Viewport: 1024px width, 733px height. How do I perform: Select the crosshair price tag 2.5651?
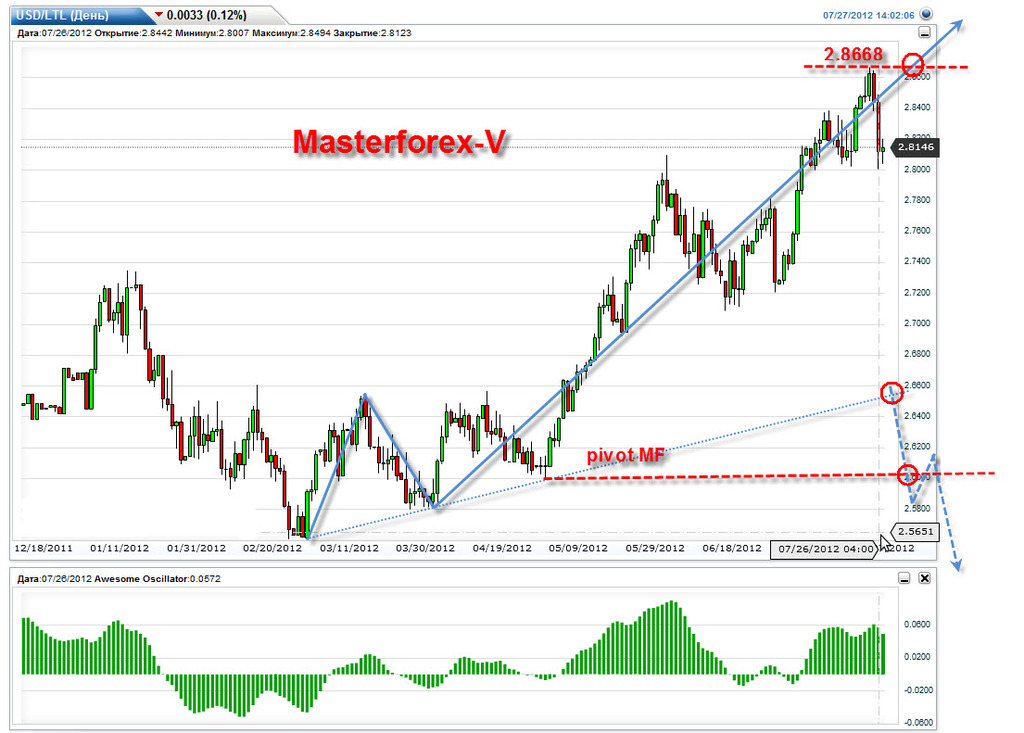916,531
